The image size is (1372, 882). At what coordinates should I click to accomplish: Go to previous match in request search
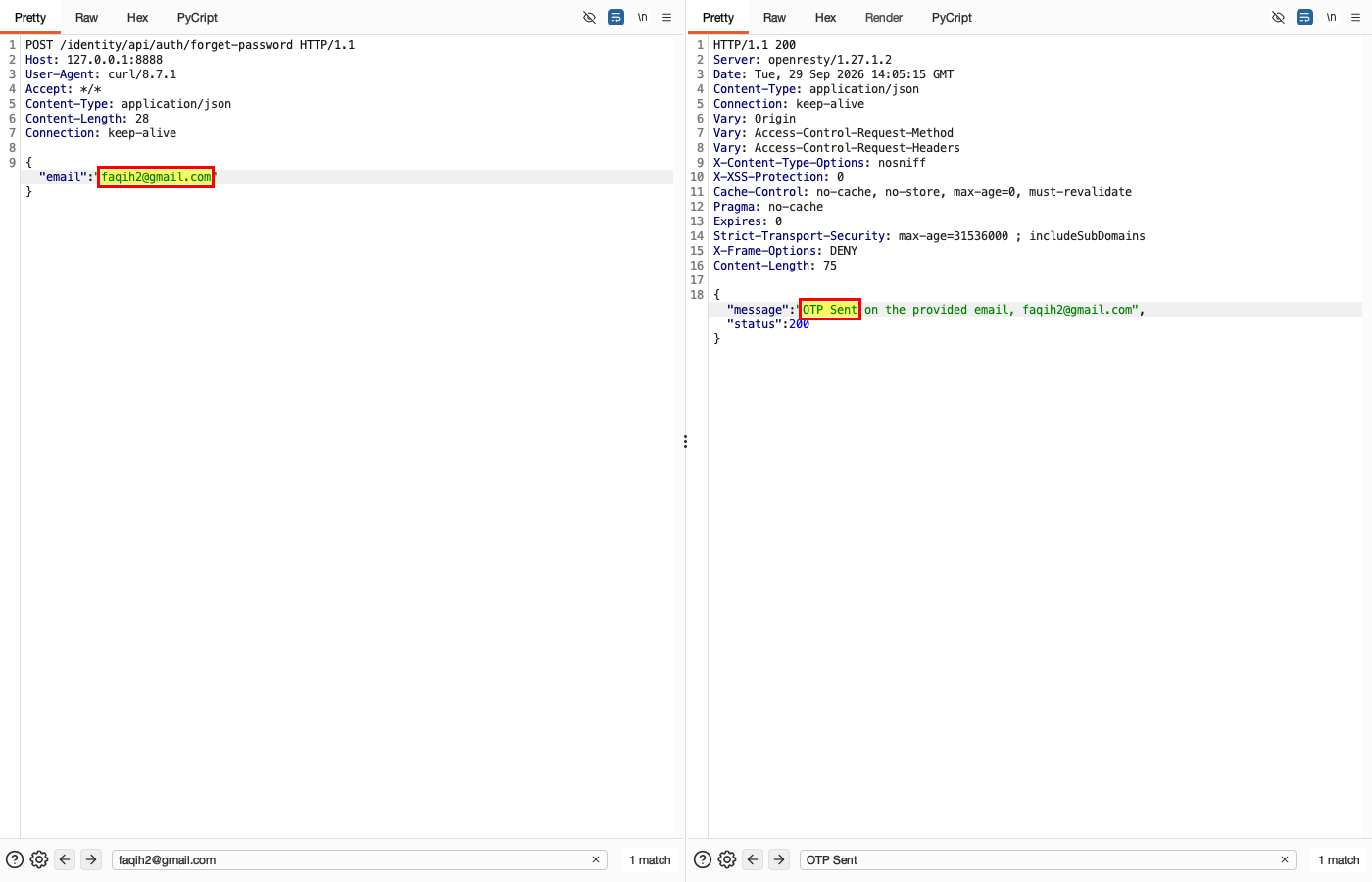[65, 859]
